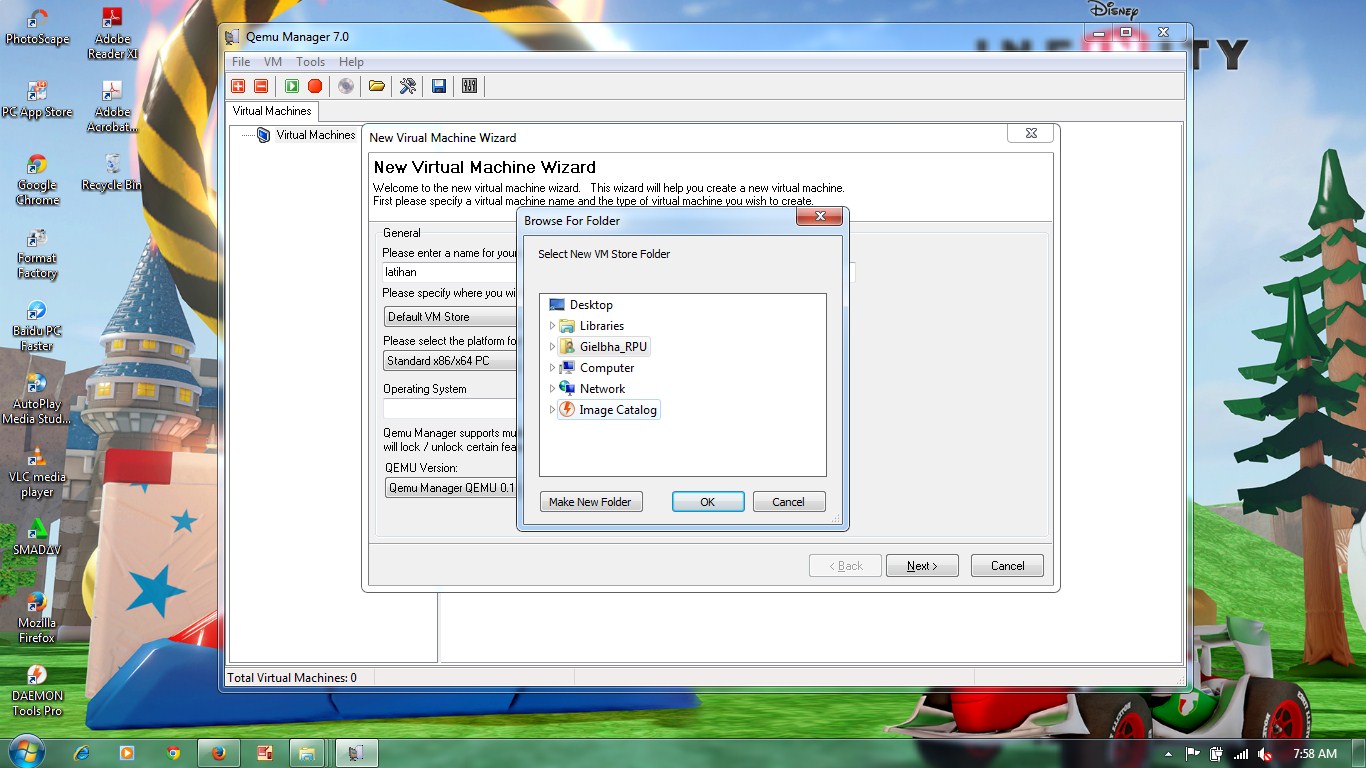
Task: Select Image Catalog in the folder tree
Action: [618, 410]
